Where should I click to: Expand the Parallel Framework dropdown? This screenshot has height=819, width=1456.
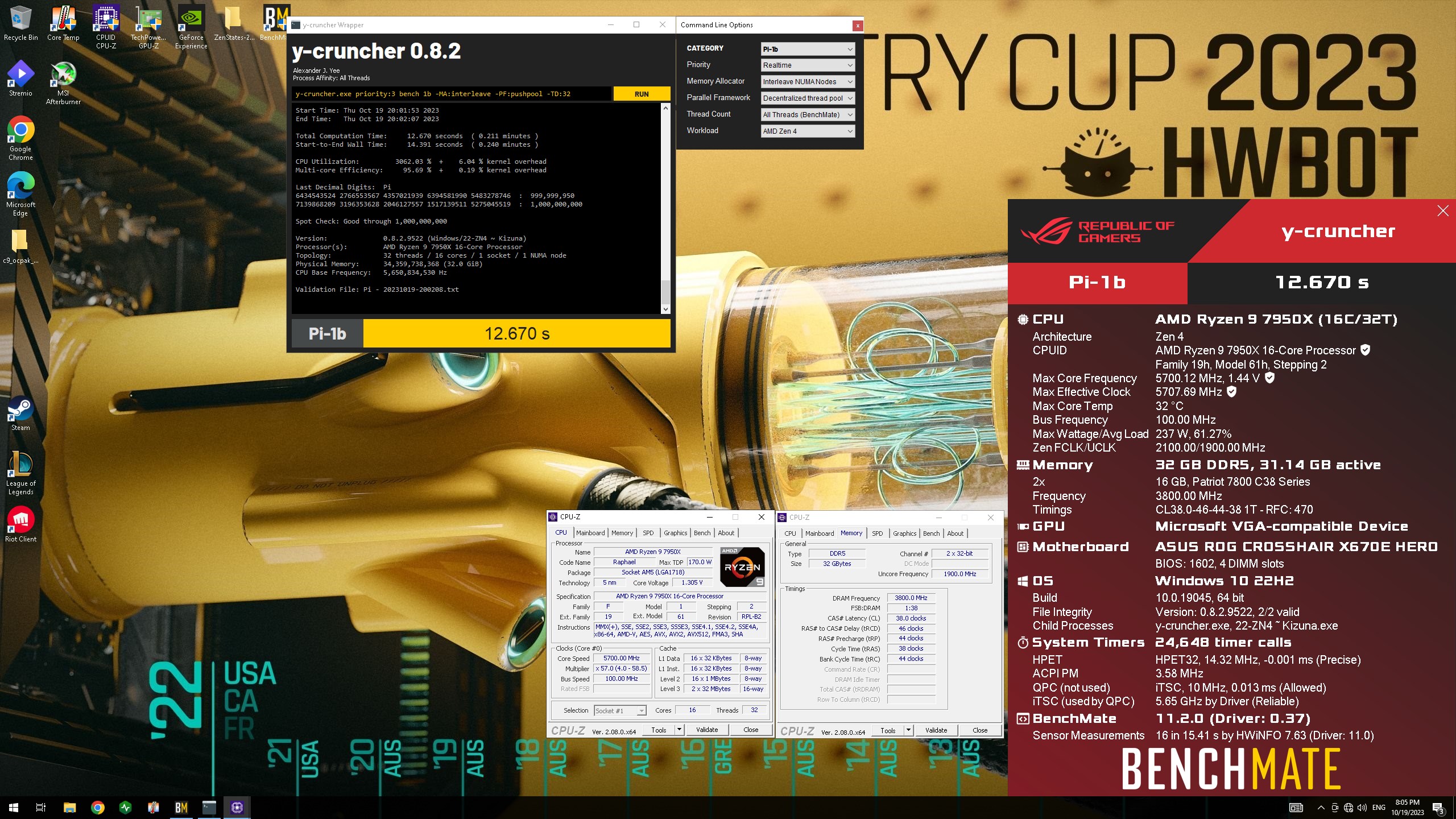[x=808, y=98]
